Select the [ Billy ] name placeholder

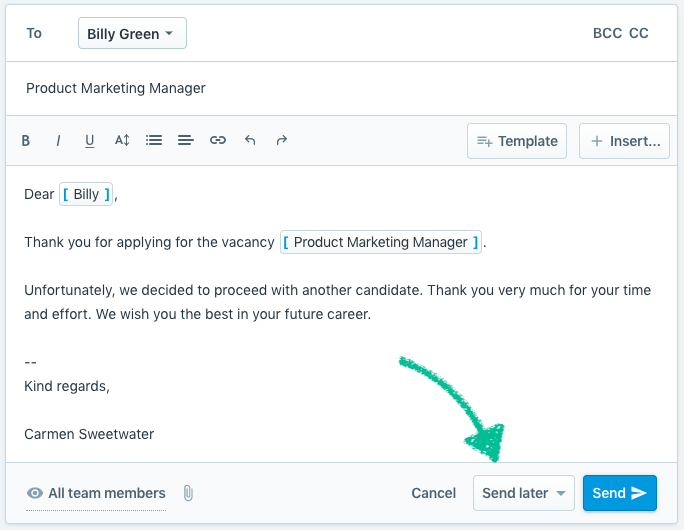pos(86,194)
